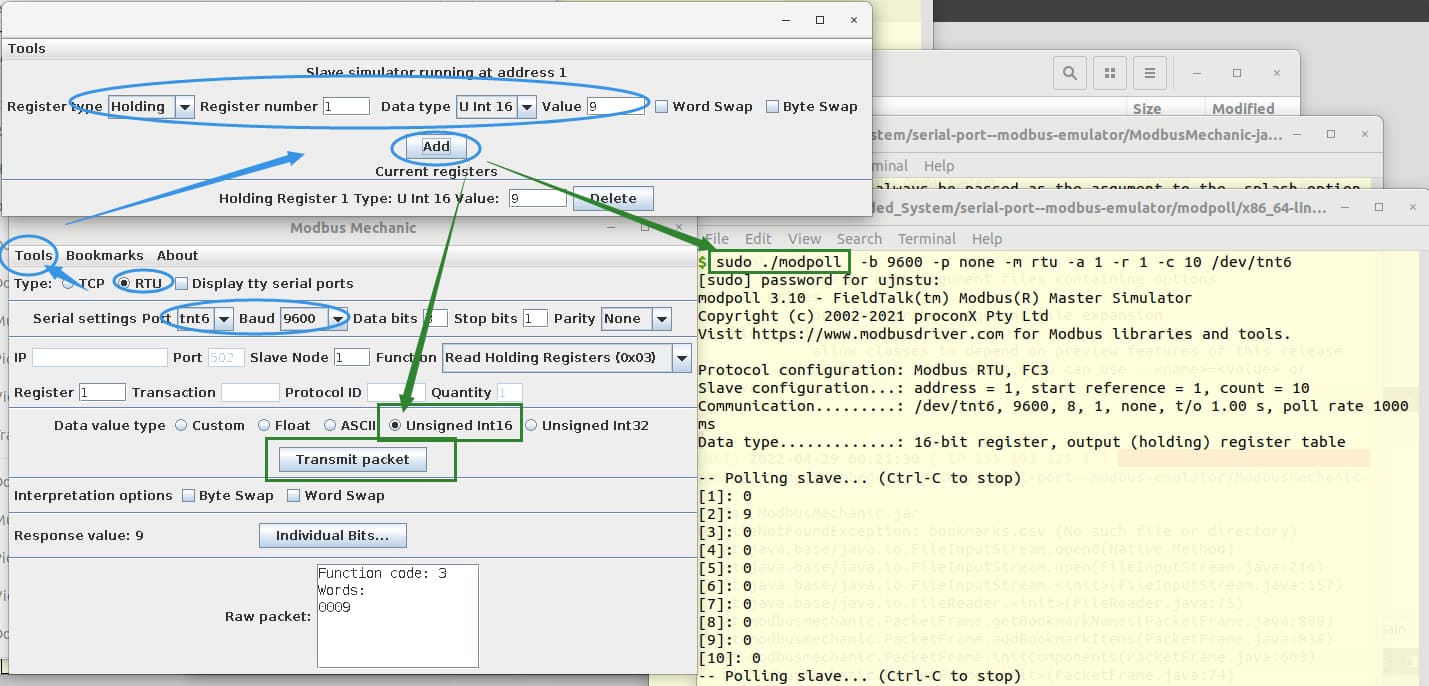Click the search icon in the file manager
This screenshot has height=686, width=1429.
1070,73
